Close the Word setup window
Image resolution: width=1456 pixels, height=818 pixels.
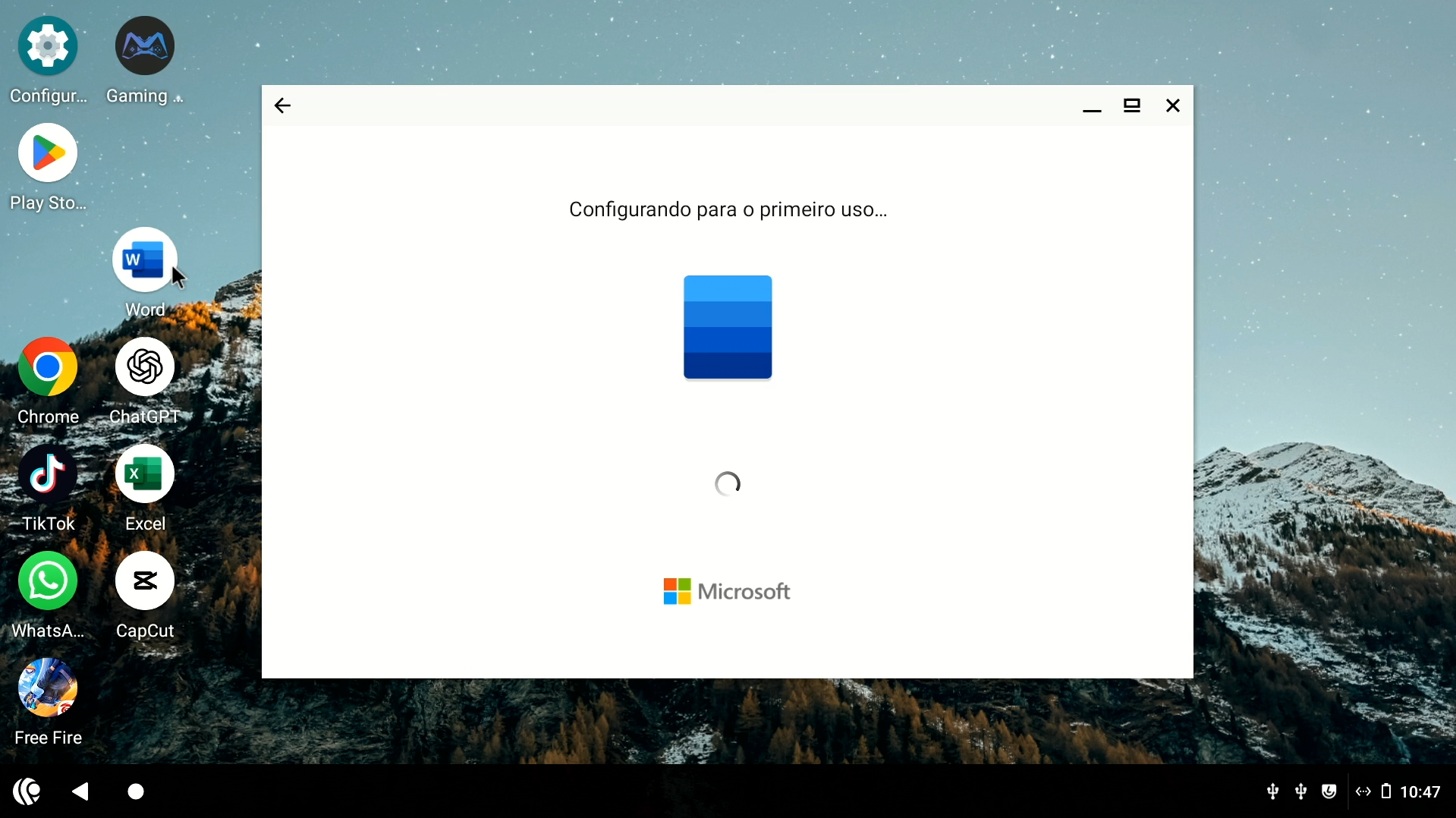(x=1173, y=105)
